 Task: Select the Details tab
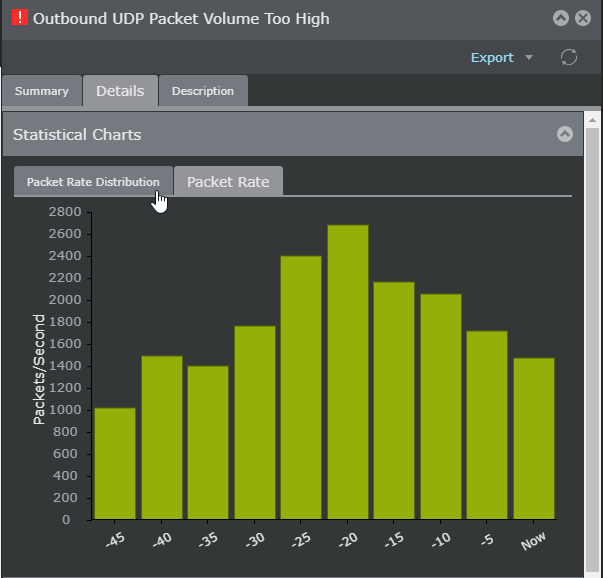tap(120, 91)
